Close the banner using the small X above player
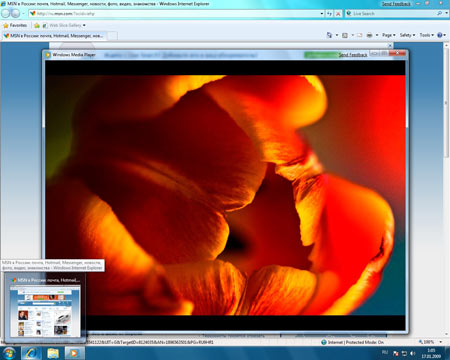Viewport: 450px width, 360px height. (390, 45)
